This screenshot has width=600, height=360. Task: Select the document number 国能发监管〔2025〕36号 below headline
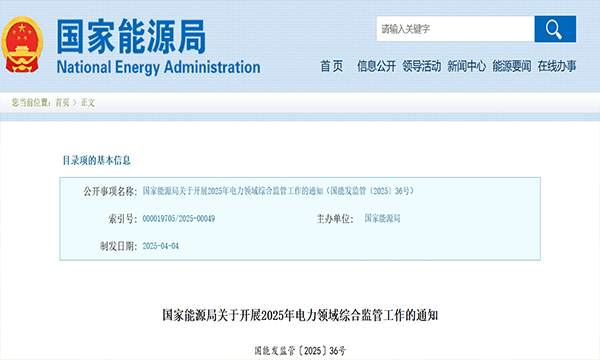(x=300, y=350)
